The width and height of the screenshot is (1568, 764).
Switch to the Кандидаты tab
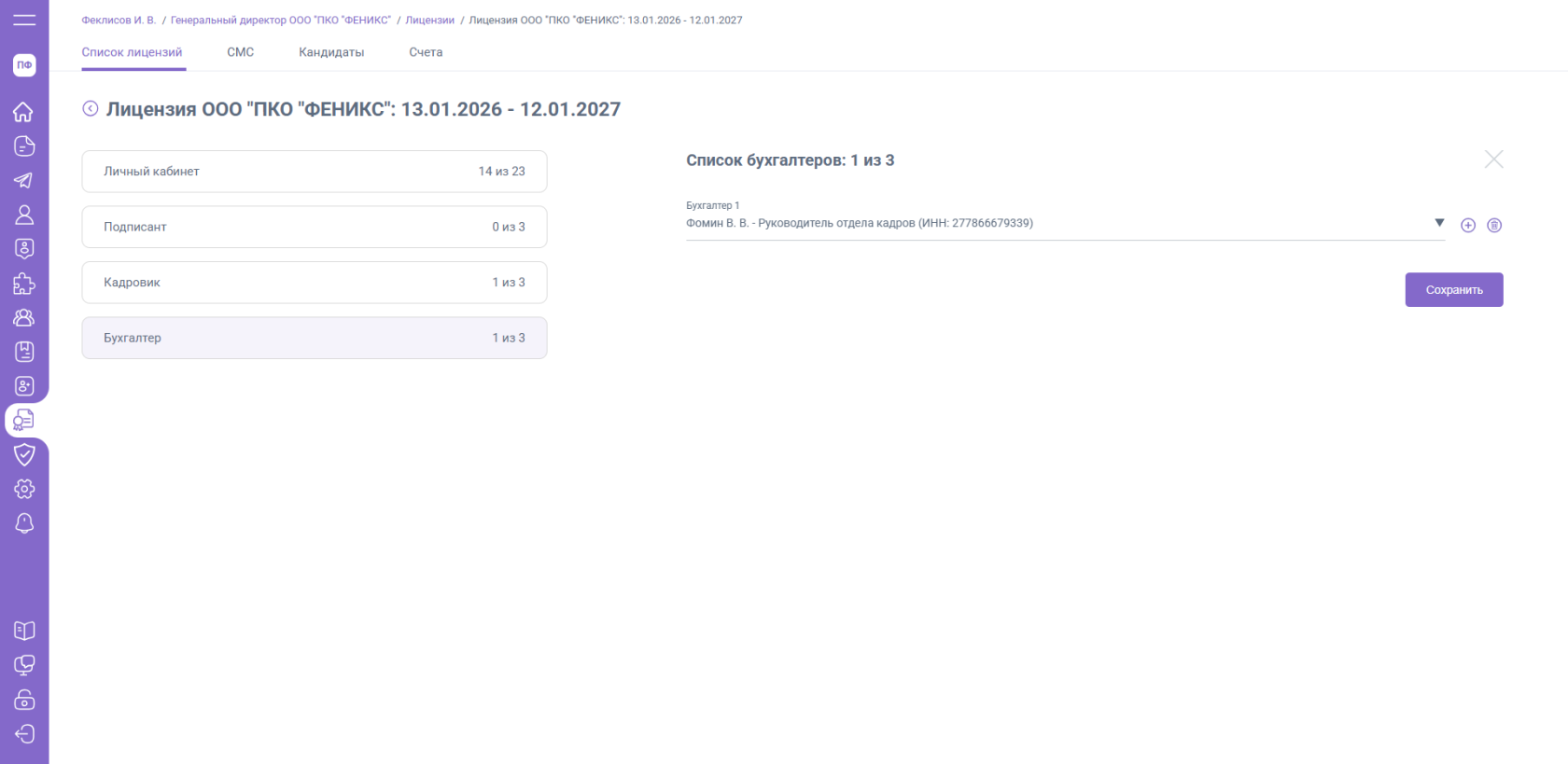point(331,52)
